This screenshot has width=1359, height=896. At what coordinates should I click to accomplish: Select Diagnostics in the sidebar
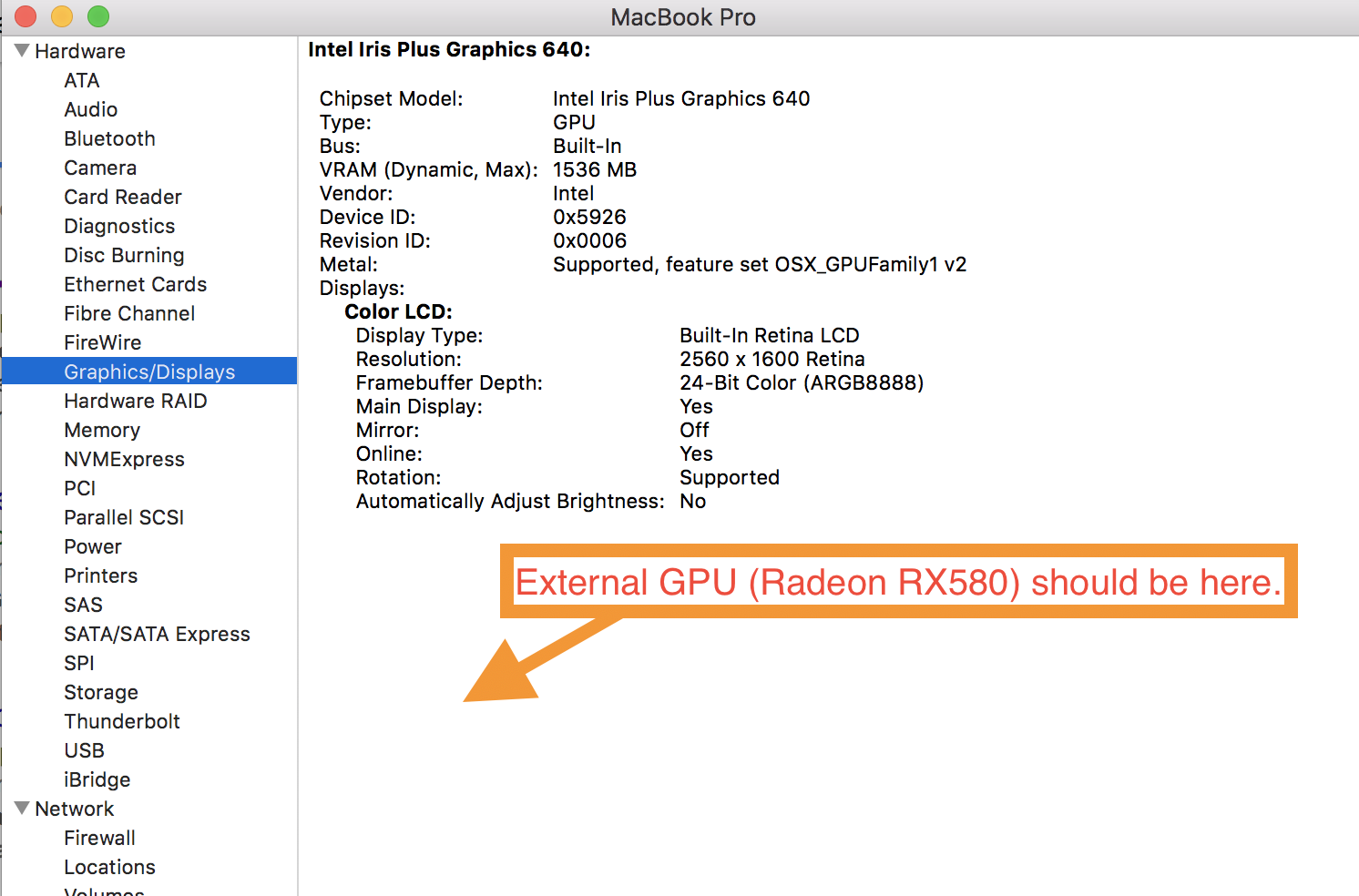click(x=119, y=226)
